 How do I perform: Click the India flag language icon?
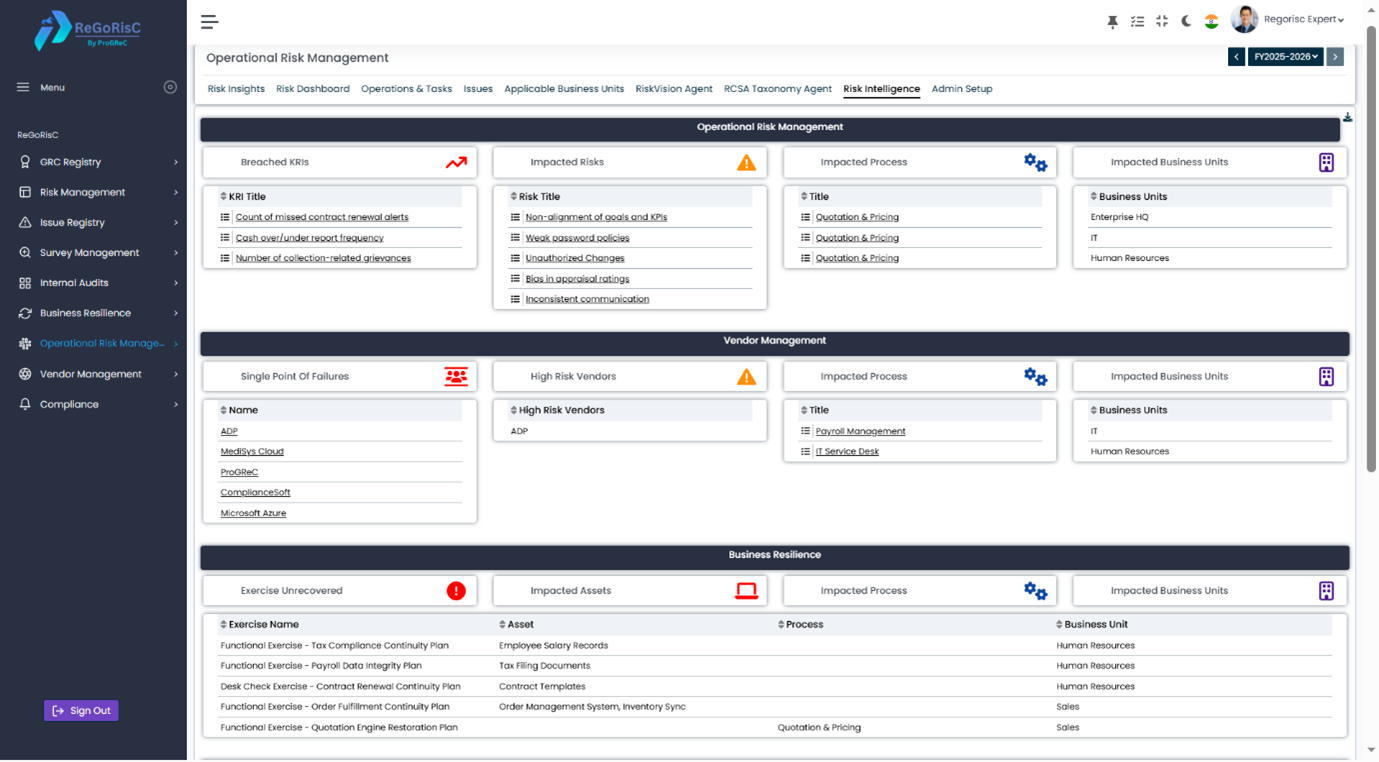[1211, 21]
